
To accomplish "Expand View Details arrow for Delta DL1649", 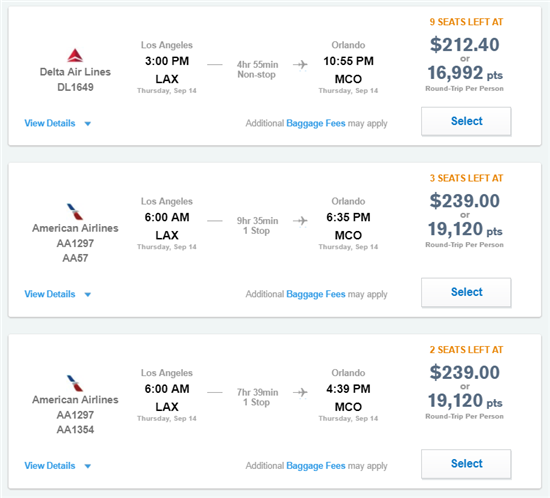I will pos(88,123).
